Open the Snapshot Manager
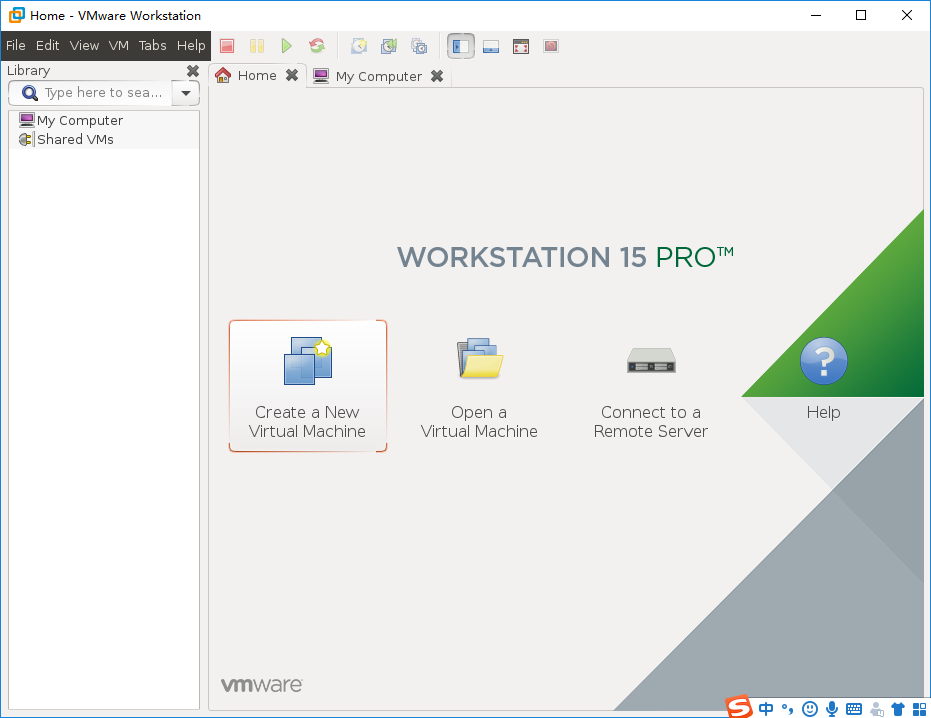 pyautogui.click(x=419, y=46)
